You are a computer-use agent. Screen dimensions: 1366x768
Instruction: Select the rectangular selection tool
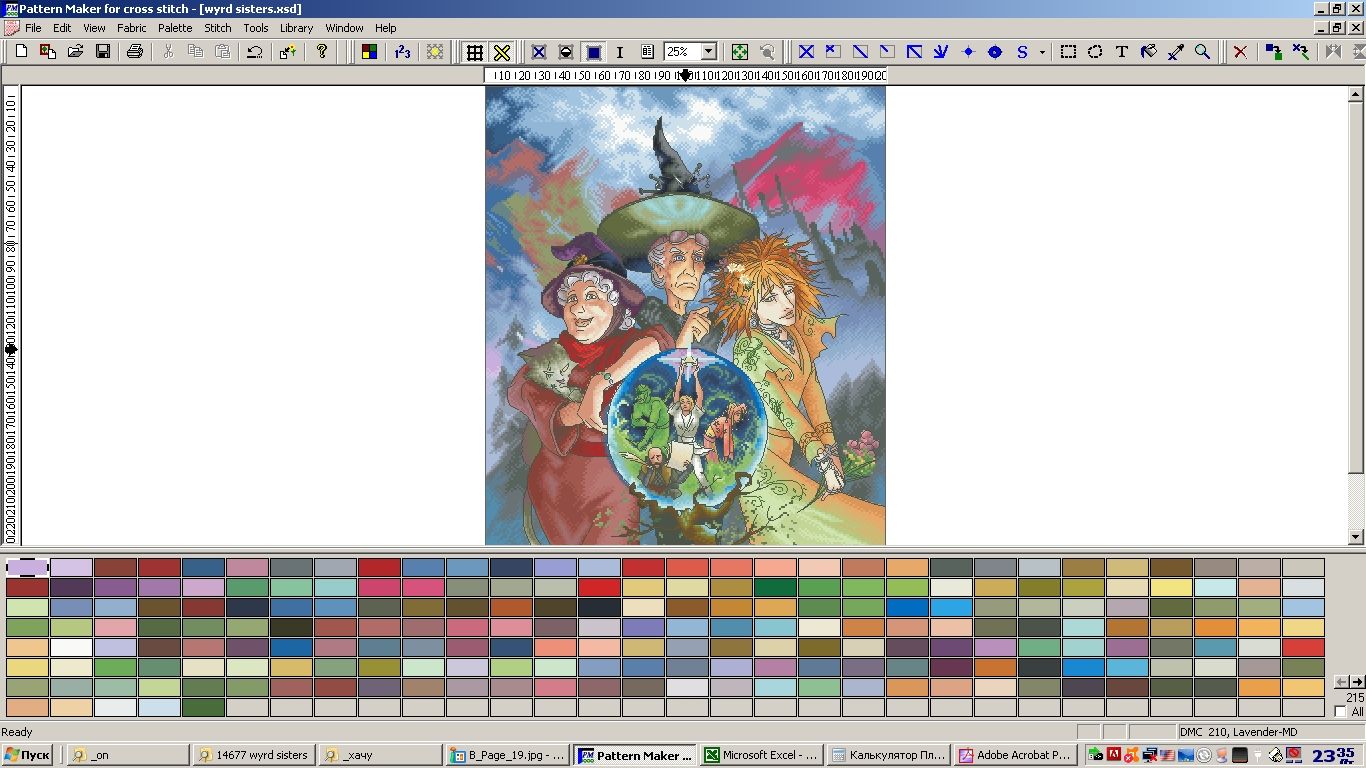tap(1068, 52)
